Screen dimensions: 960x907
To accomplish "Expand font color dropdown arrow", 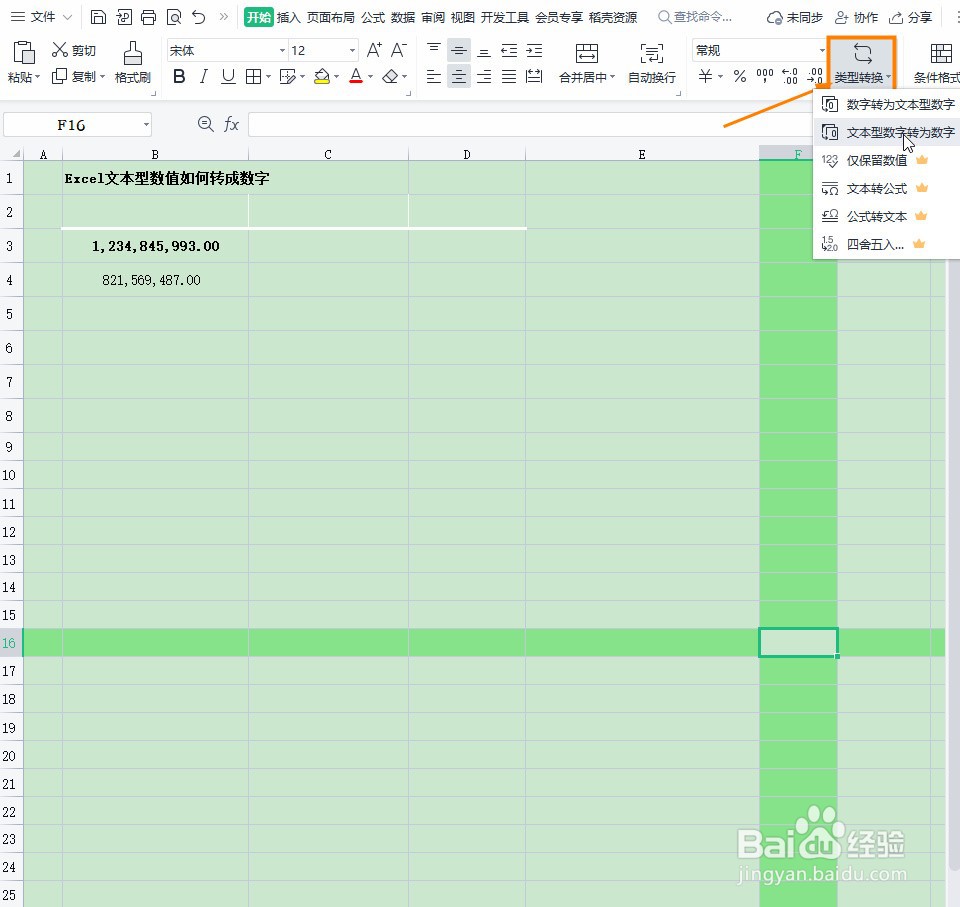I will 370,77.
